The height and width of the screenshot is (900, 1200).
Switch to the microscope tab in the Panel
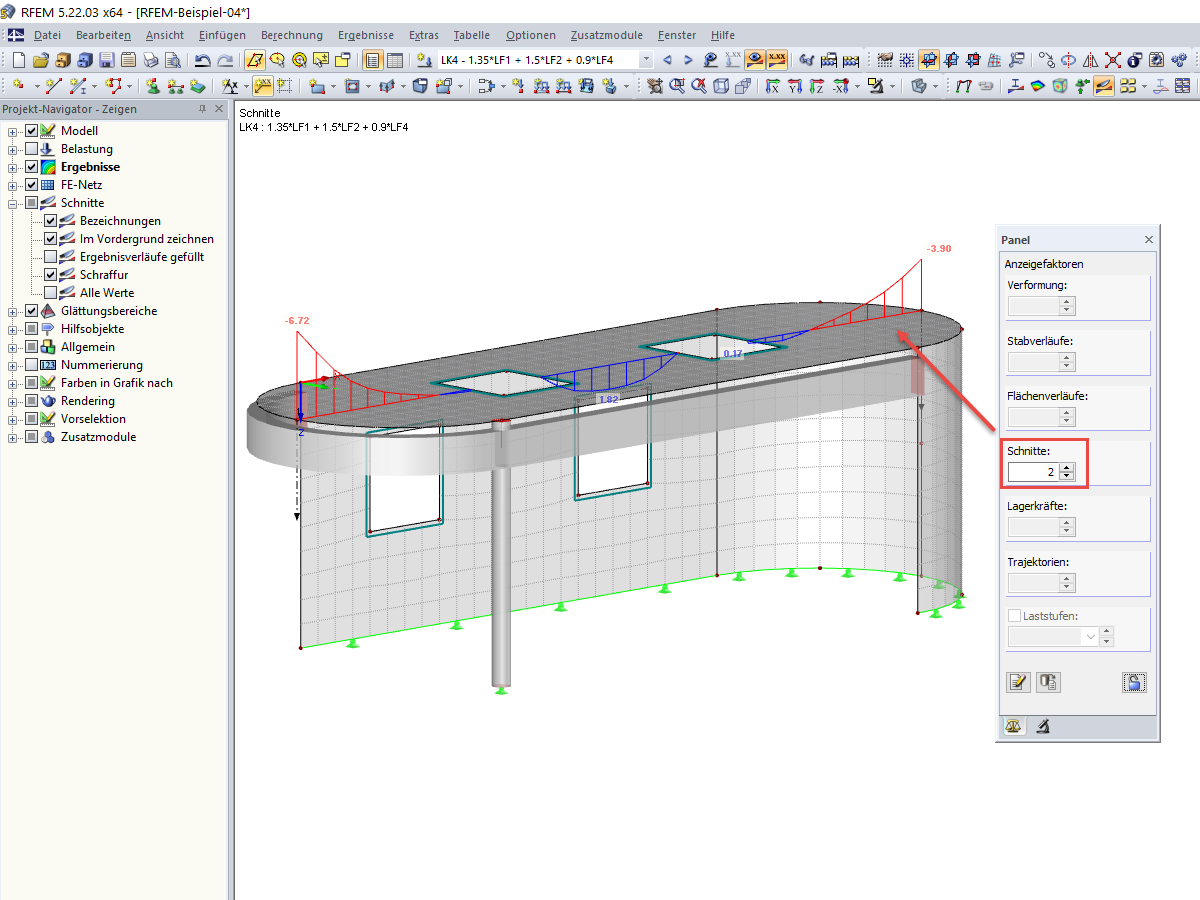click(x=1042, y=727)
